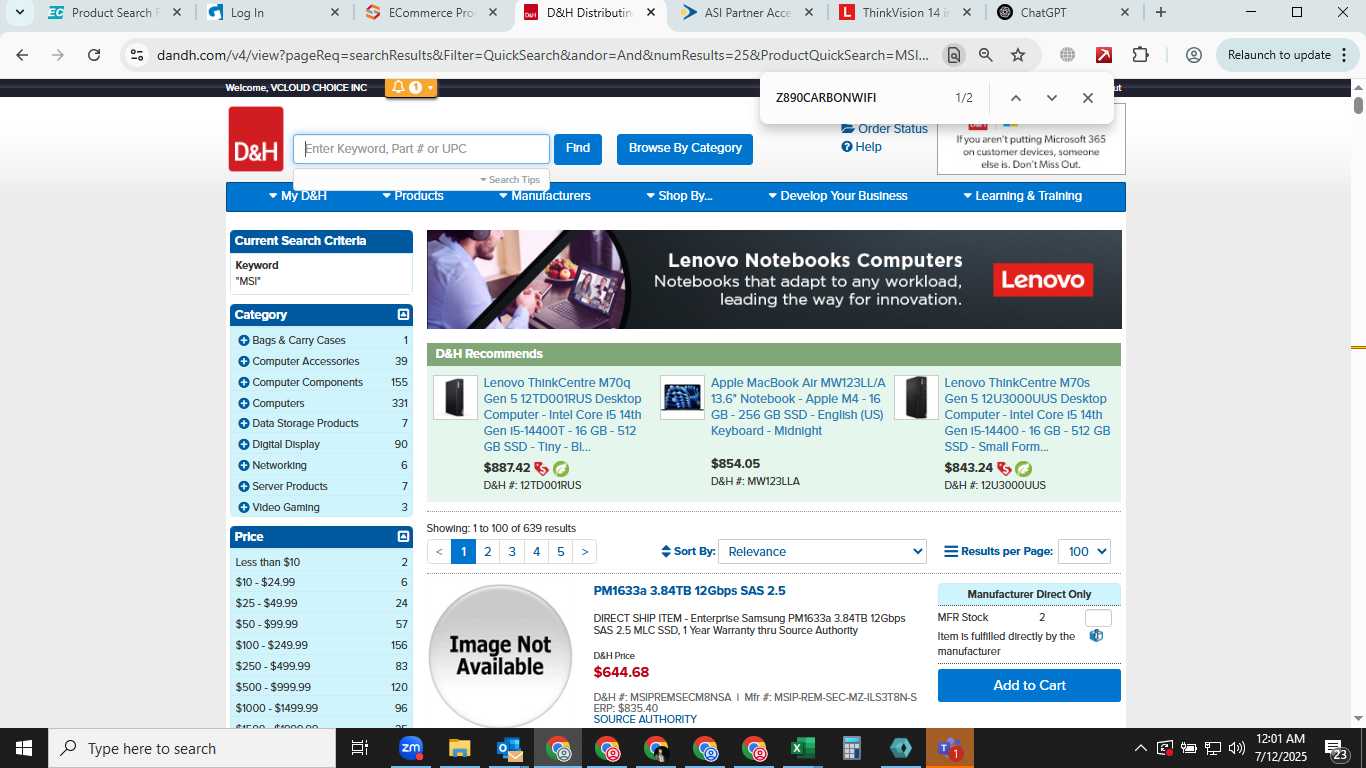
Task: Open Lenovo ThinkCentre M70q product link
Action: pyautogui.click(x=563, y=415)
